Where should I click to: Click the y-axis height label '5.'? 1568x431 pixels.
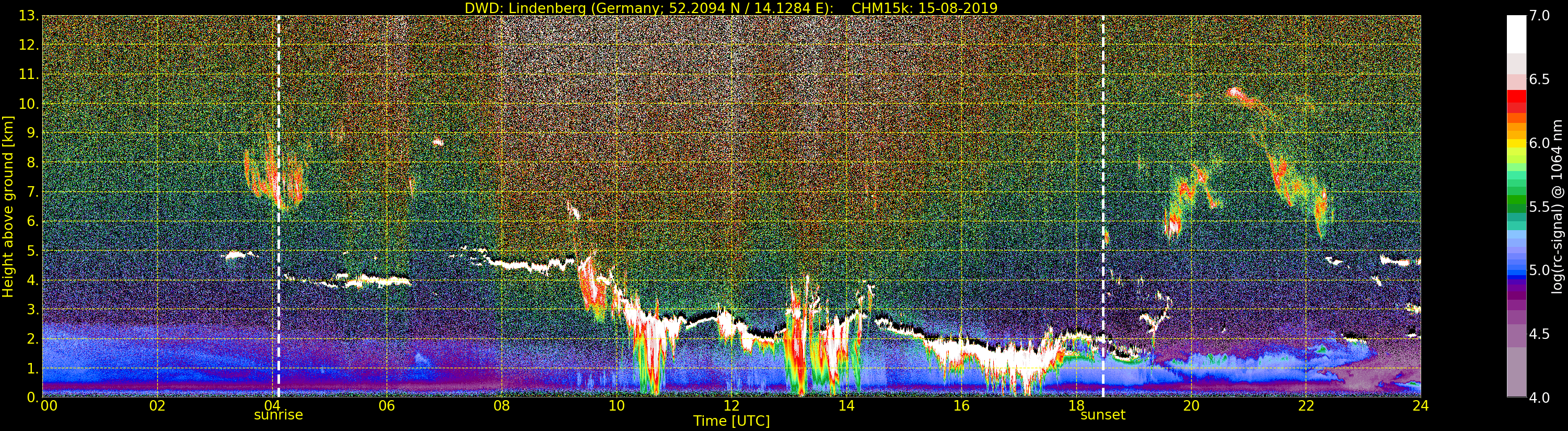pyautogui.click(x=32, y=251)
